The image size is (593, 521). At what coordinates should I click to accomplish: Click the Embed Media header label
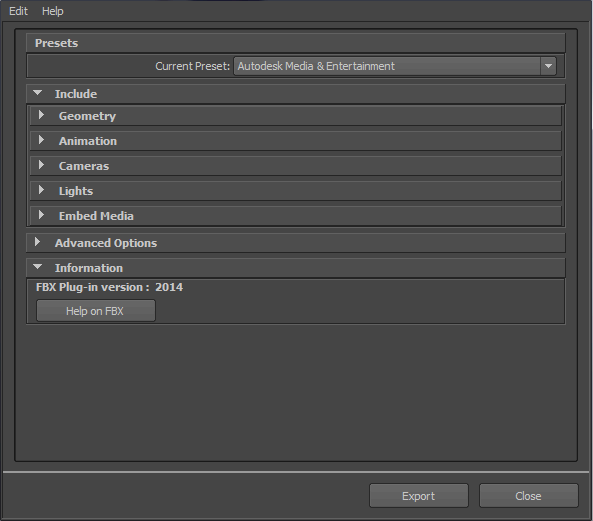(96, 216)
